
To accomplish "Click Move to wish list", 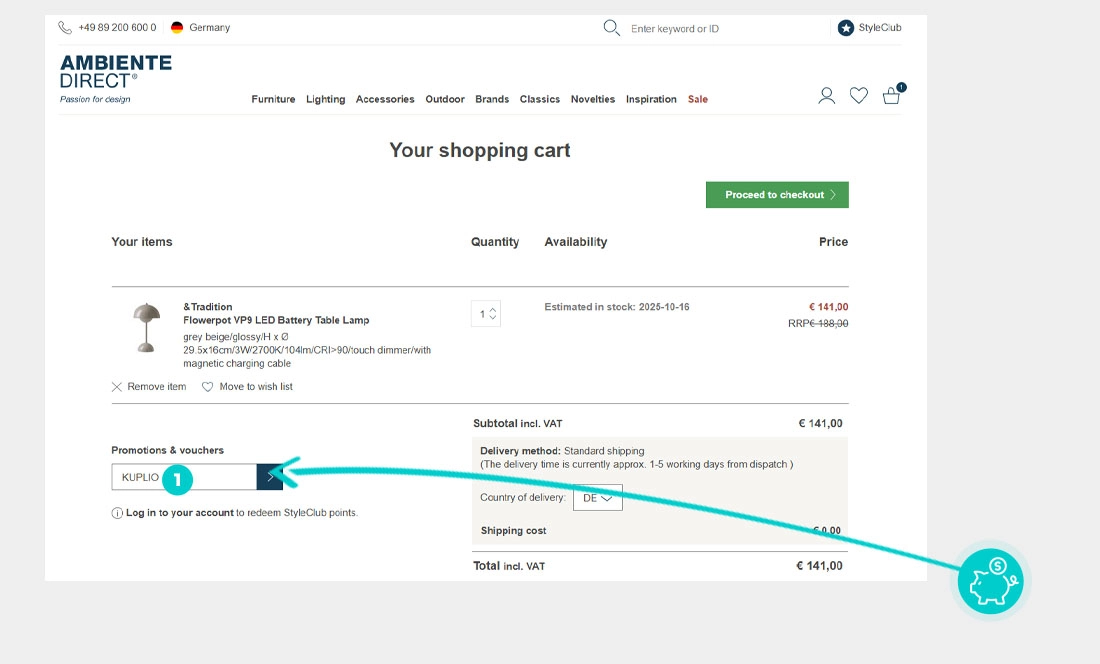I will point(248,387).
